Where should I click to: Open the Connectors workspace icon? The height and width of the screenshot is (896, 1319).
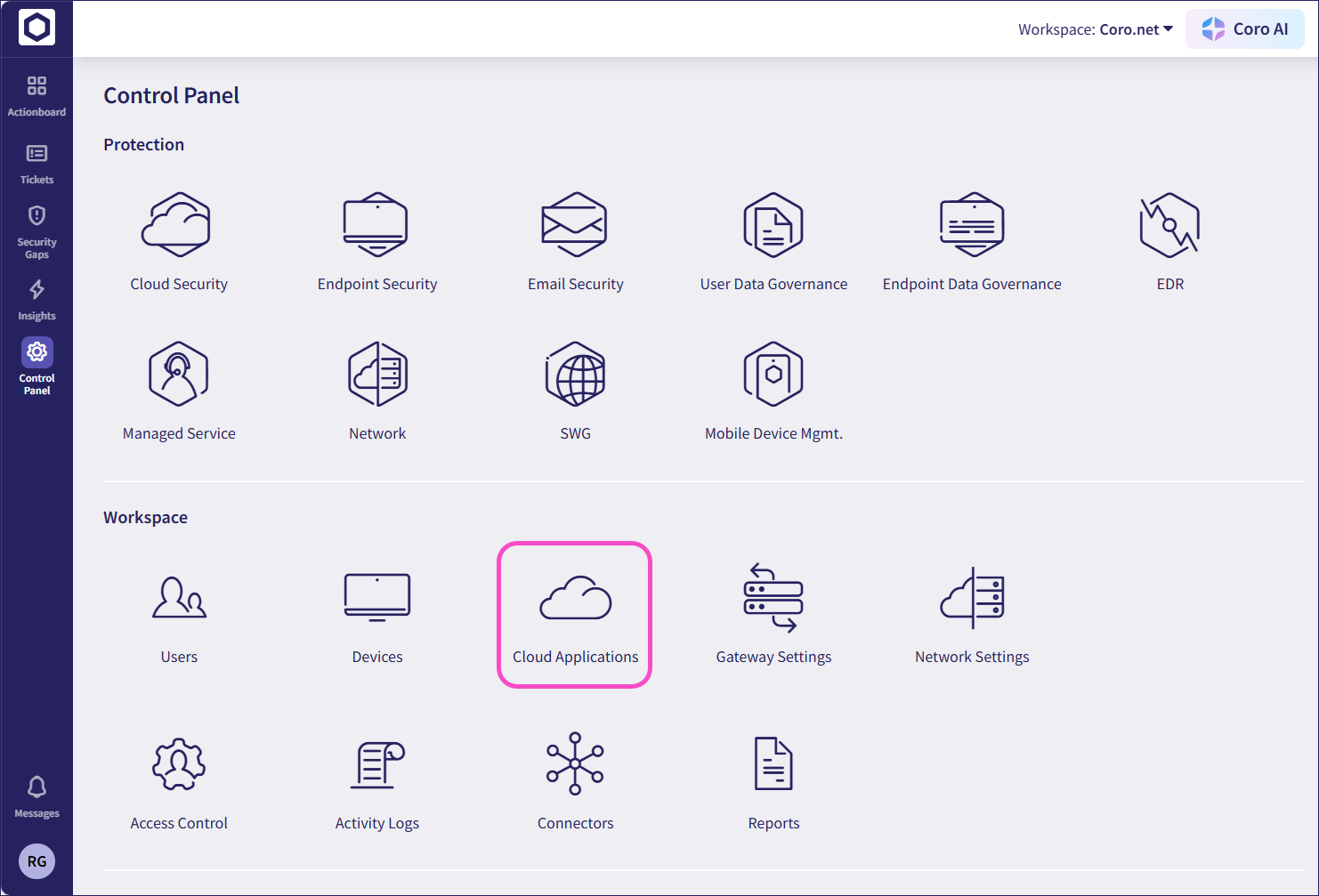575,763
